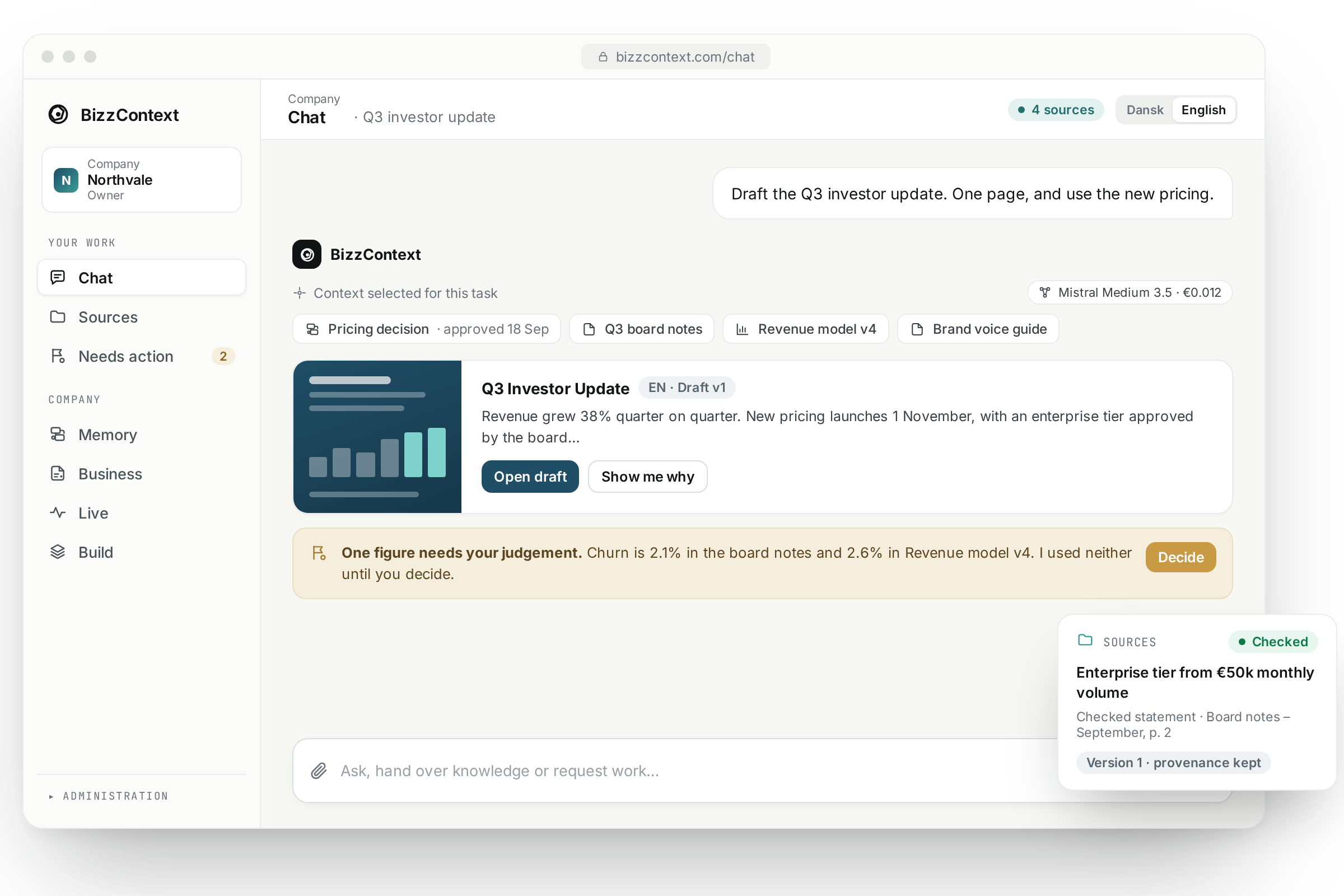Click Version 1 provenance kept tag

1173,763
